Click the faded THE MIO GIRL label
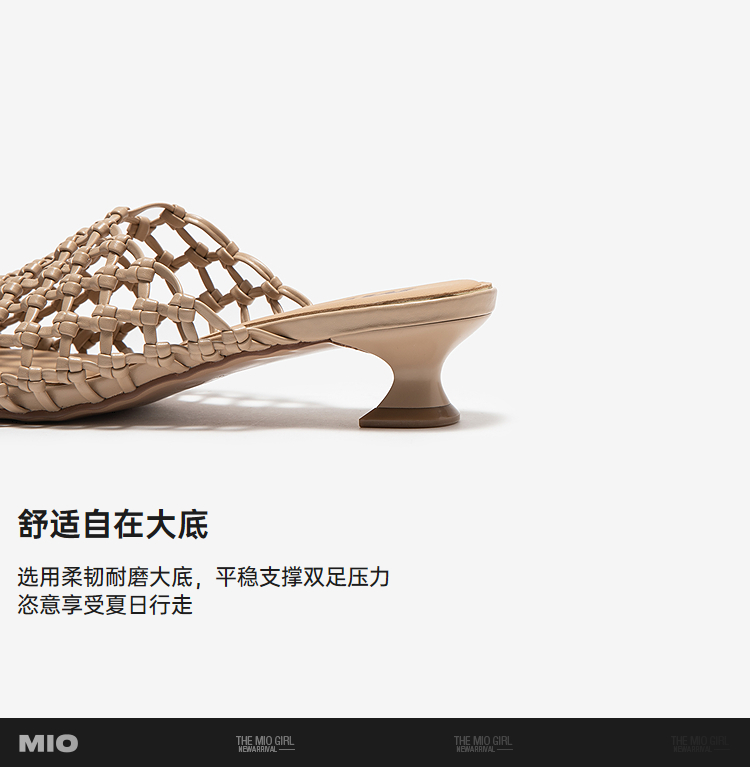750x767 pixels. click(699, 741)
